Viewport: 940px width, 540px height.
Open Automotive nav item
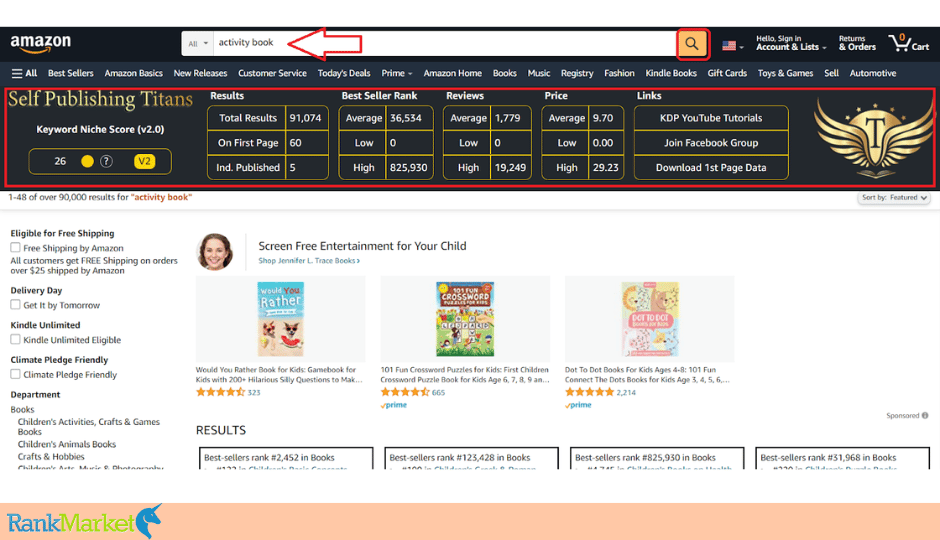tap(873, 73)
